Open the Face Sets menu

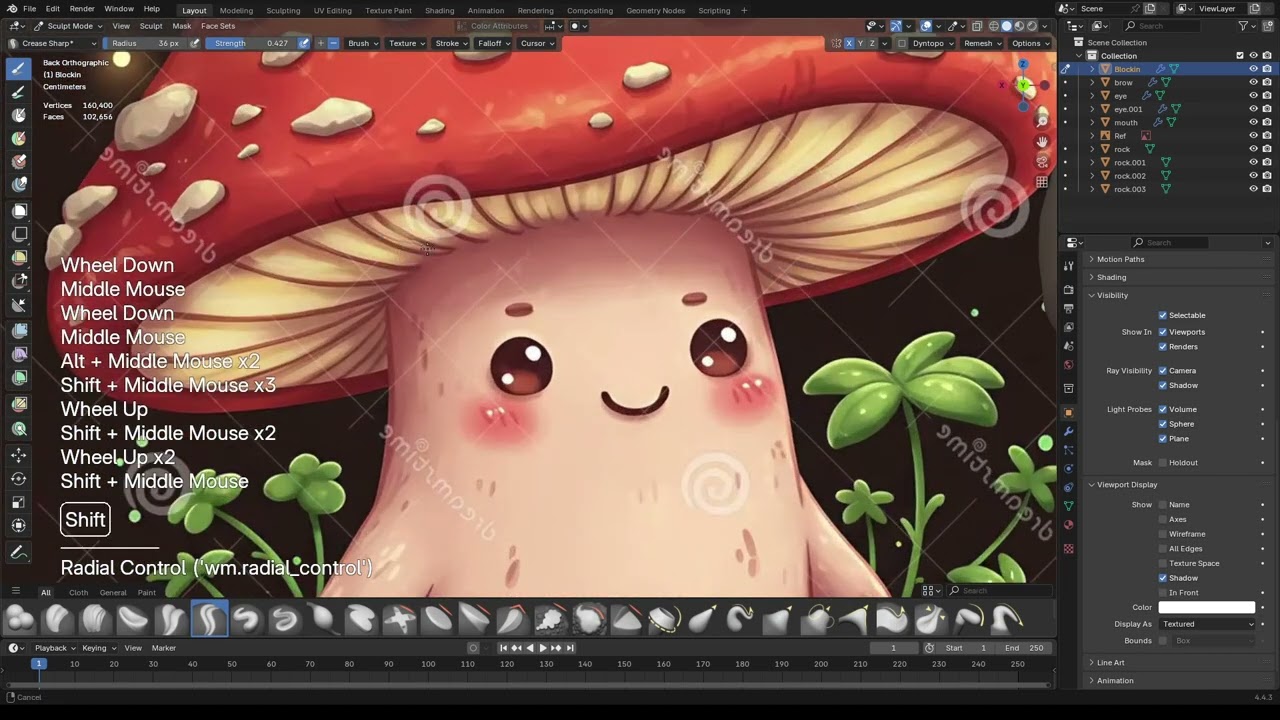218,26
